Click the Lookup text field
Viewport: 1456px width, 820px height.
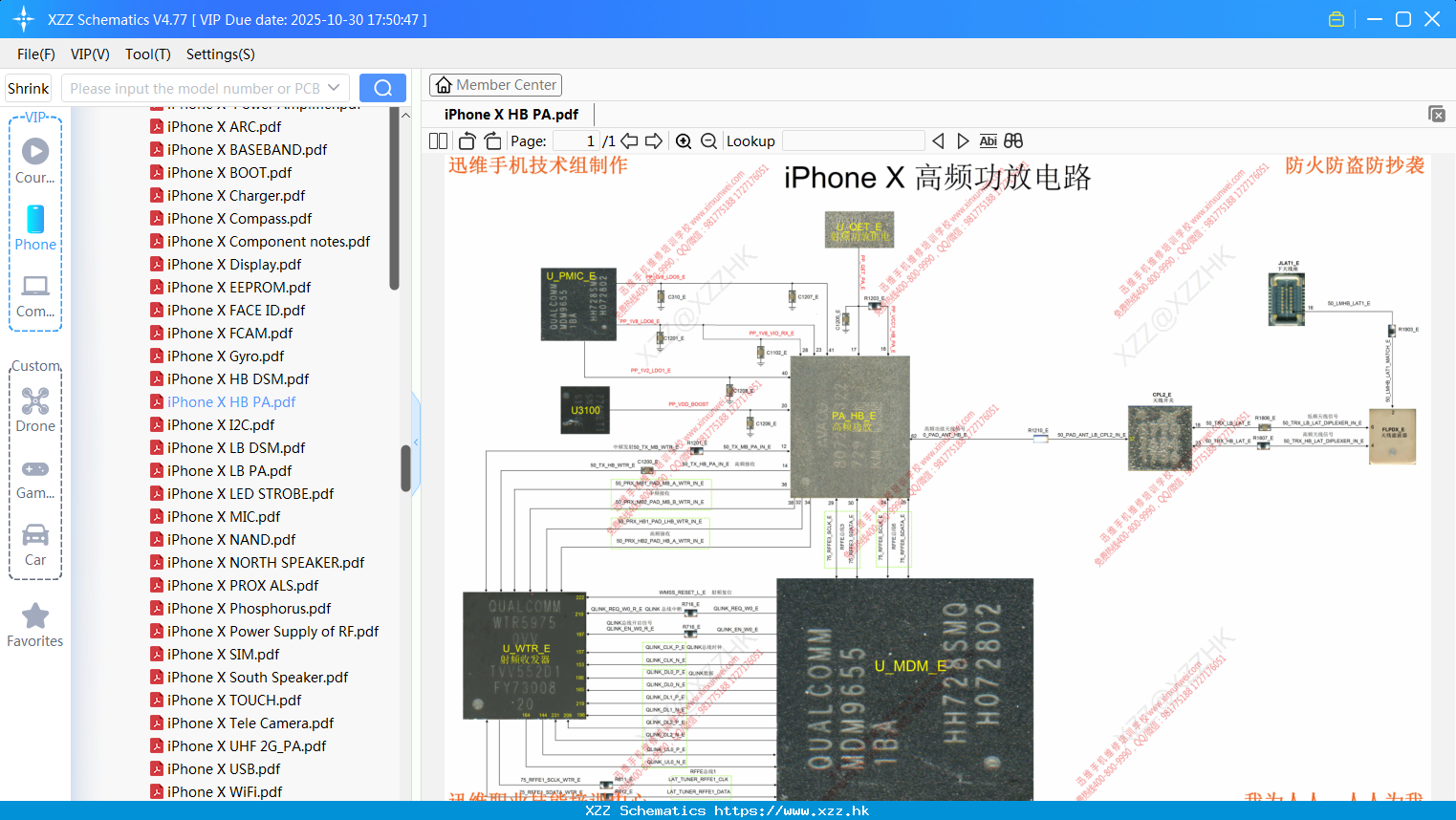tap(854, 140)
